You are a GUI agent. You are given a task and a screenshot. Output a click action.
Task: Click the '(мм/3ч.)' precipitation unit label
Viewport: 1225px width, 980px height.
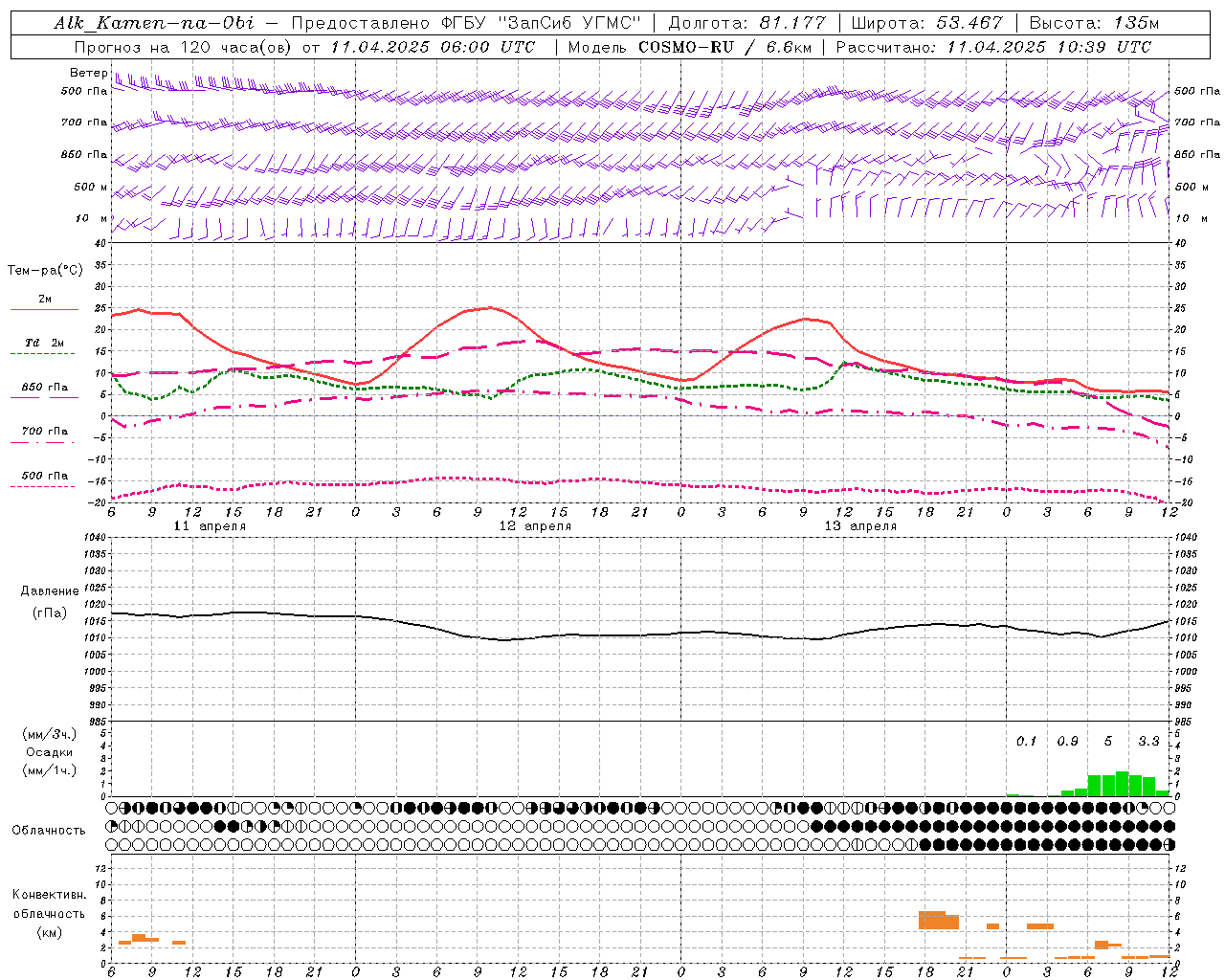coord(49,734)
